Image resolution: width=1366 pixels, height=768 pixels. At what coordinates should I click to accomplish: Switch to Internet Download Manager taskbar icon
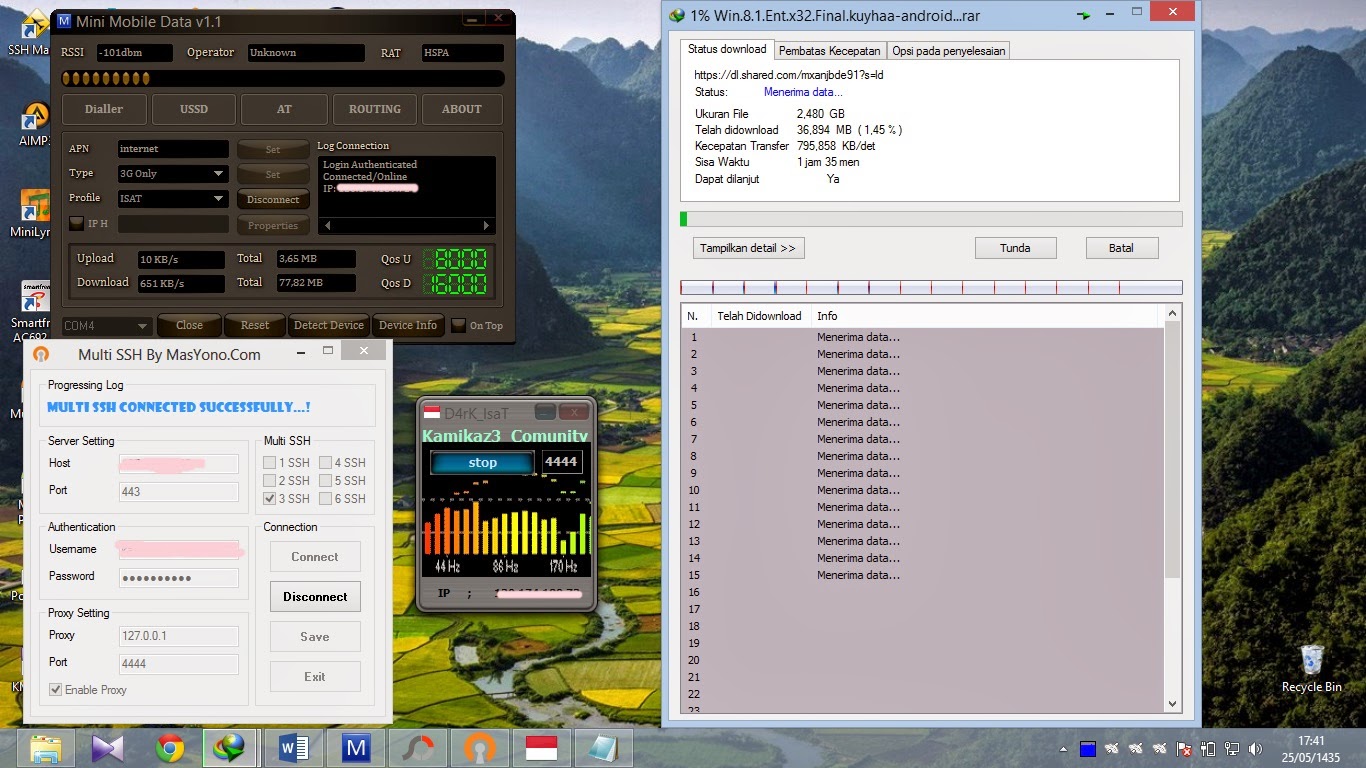tap(230, 748)
